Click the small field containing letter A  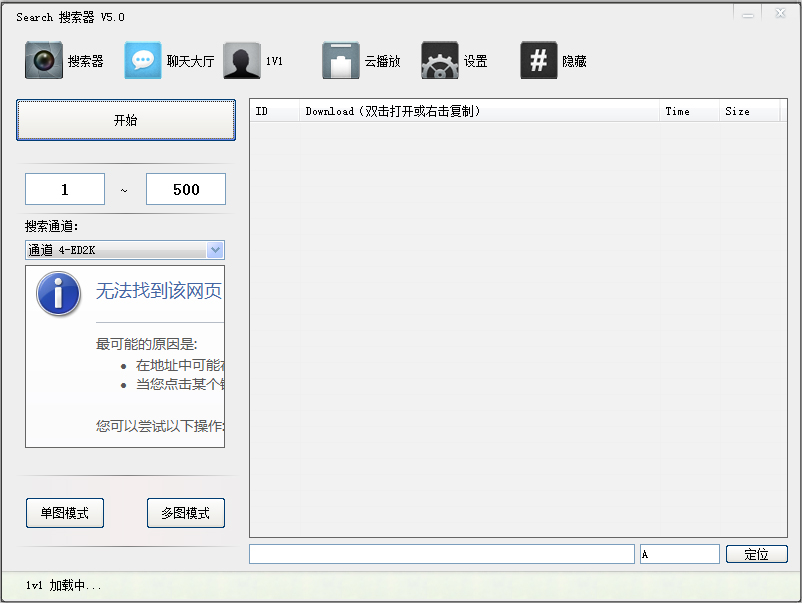(679, 554)
